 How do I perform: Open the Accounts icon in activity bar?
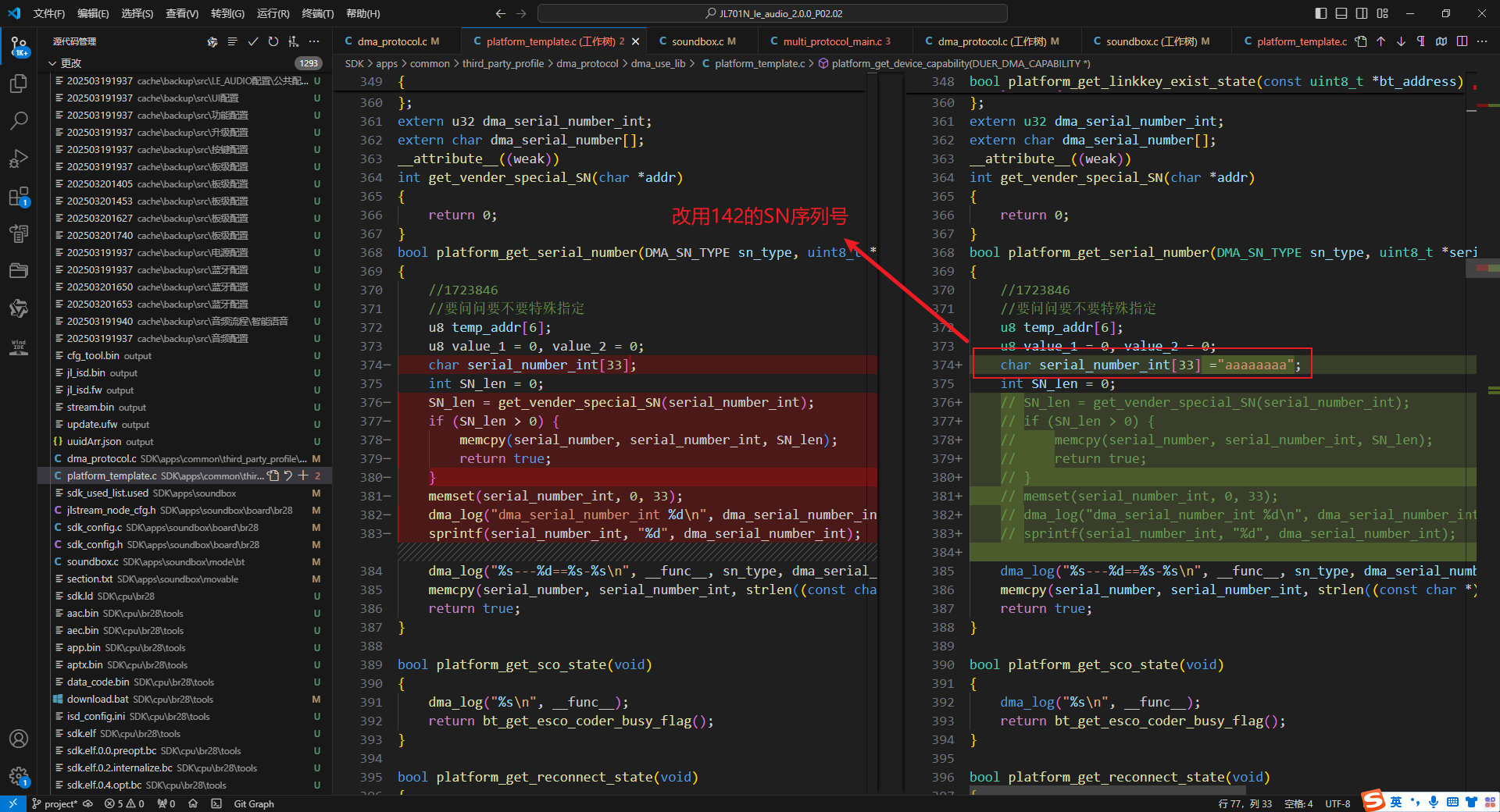click(19, 739)
